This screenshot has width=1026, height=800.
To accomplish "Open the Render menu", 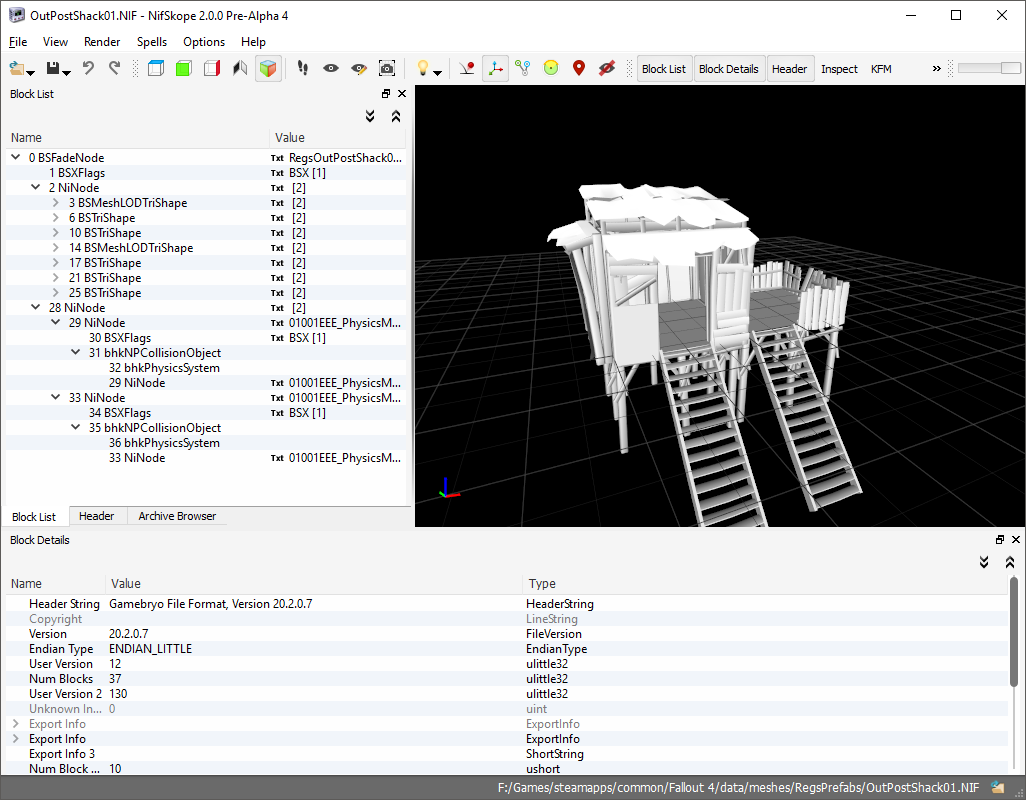I will pos(102,42).
